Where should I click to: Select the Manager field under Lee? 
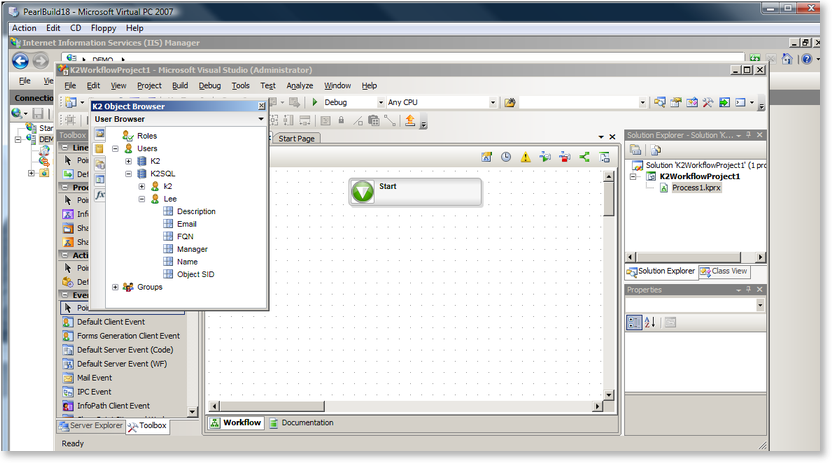[x=192, y=249]
